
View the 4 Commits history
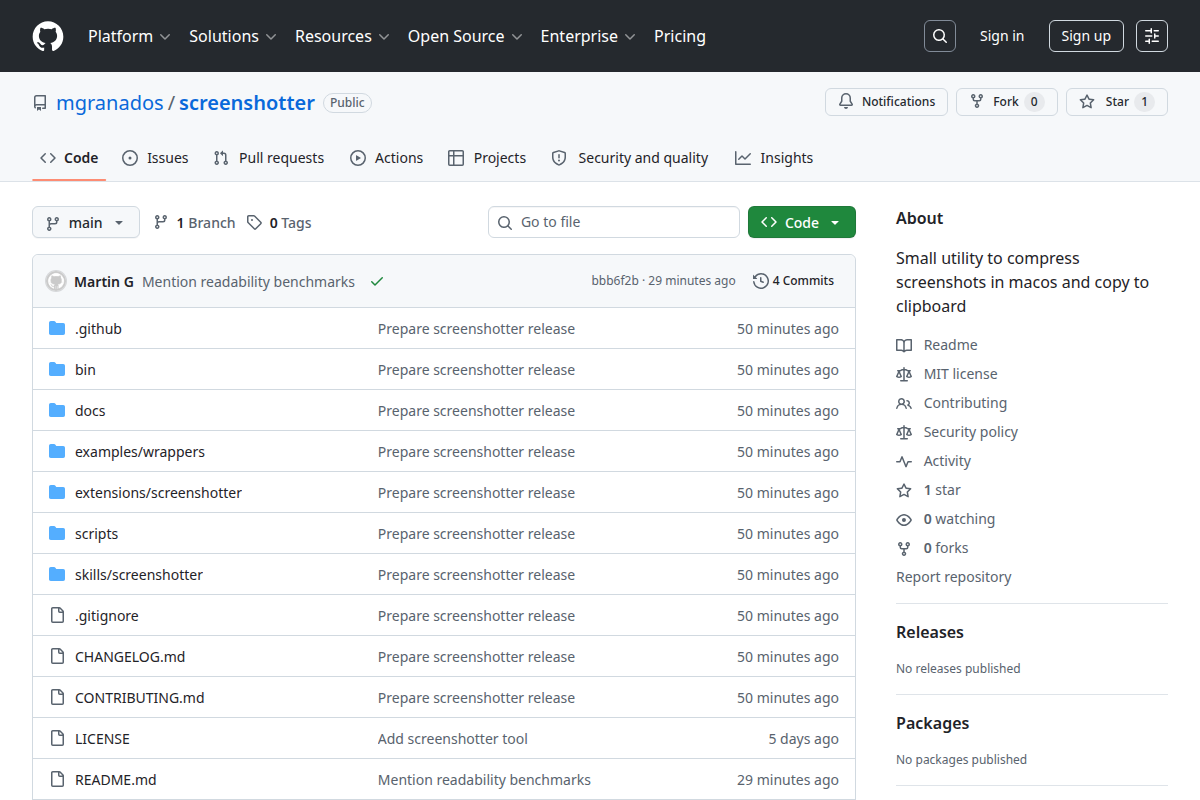coord(793,281)
